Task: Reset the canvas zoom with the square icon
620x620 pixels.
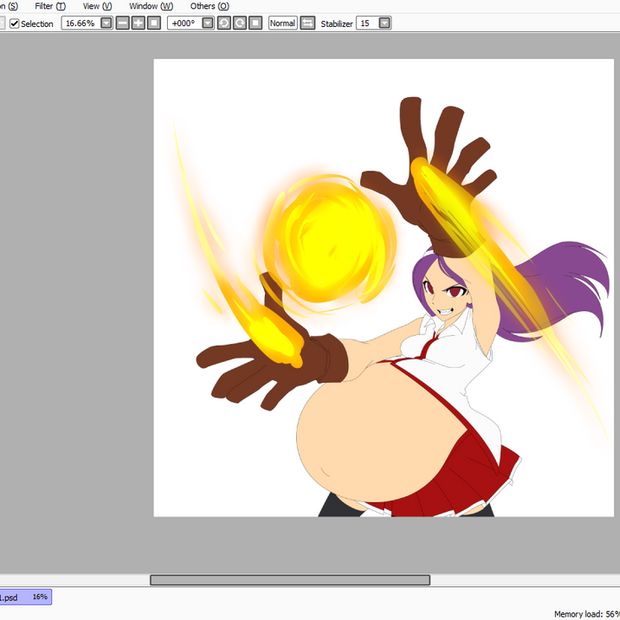Action: (154, 23)
